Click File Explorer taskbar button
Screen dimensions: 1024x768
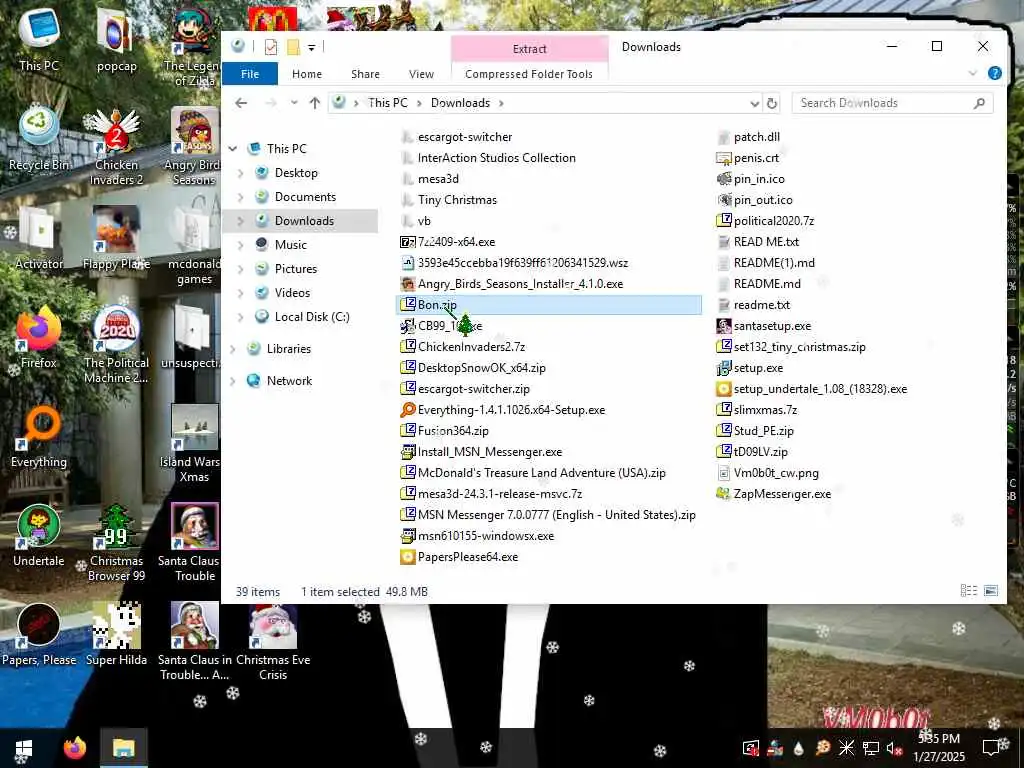123,748
